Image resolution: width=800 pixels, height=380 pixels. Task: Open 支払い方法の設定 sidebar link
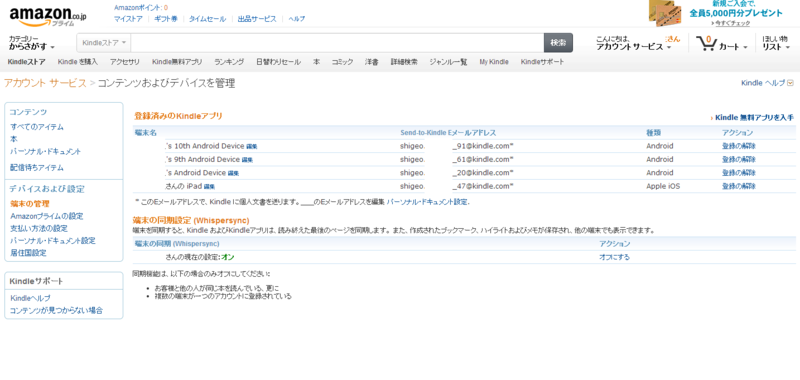pyautogui.click(x=39, y=228)
